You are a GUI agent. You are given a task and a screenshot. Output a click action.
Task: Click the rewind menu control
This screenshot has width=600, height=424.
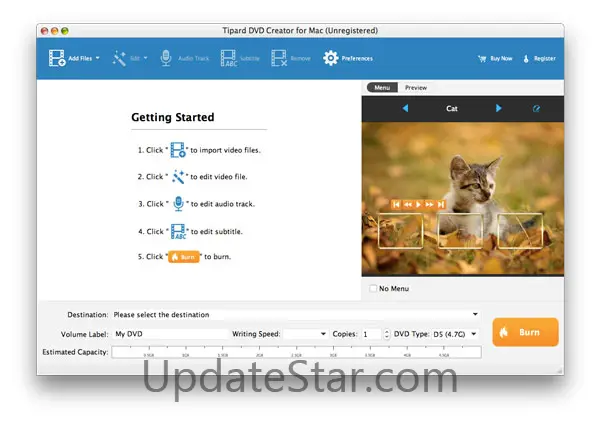(408, 204)
